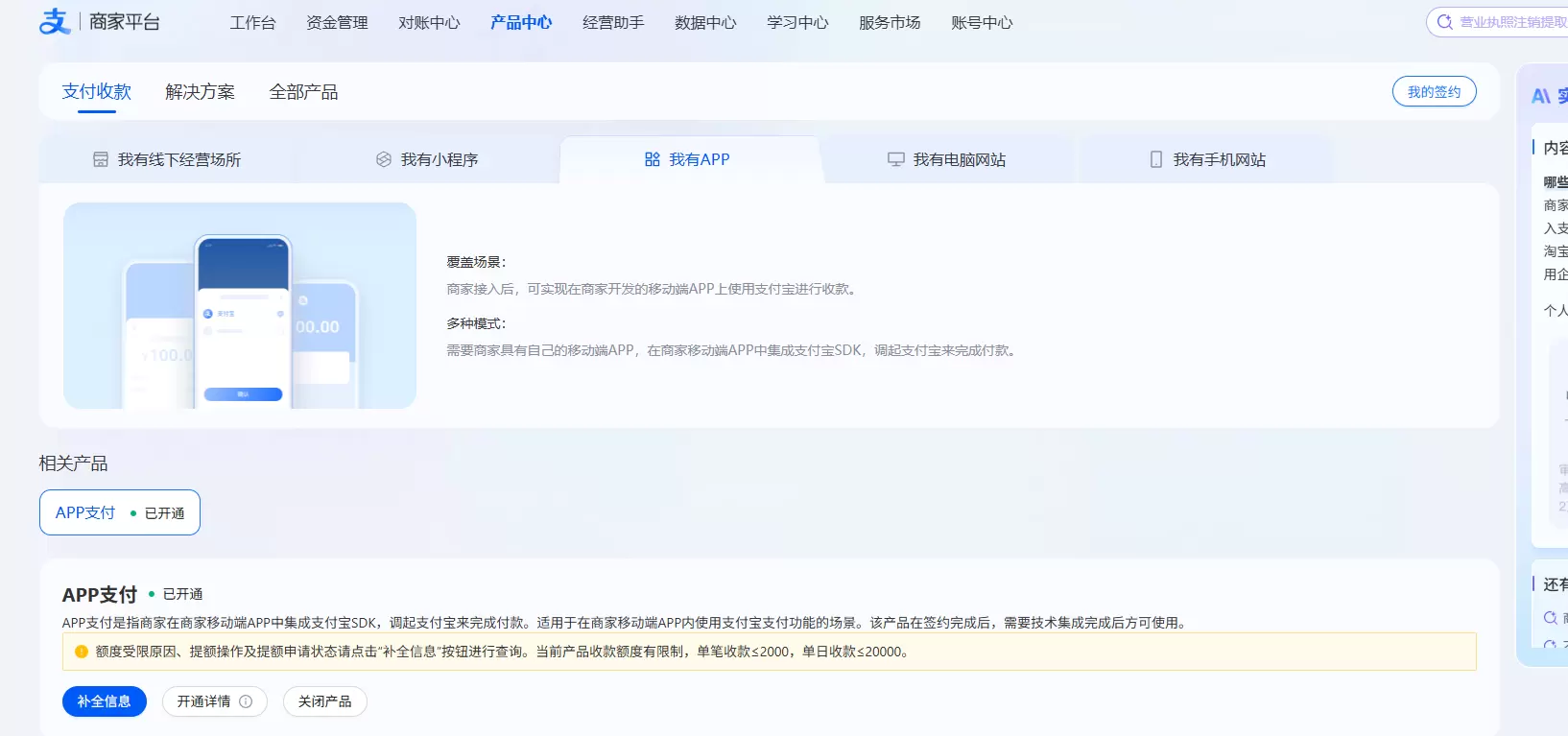Image resolution: width=1568 pixels, height=736 pixels.
Task: Click the mini-program icon beside 我有小程序
Action: coord(384,159)
